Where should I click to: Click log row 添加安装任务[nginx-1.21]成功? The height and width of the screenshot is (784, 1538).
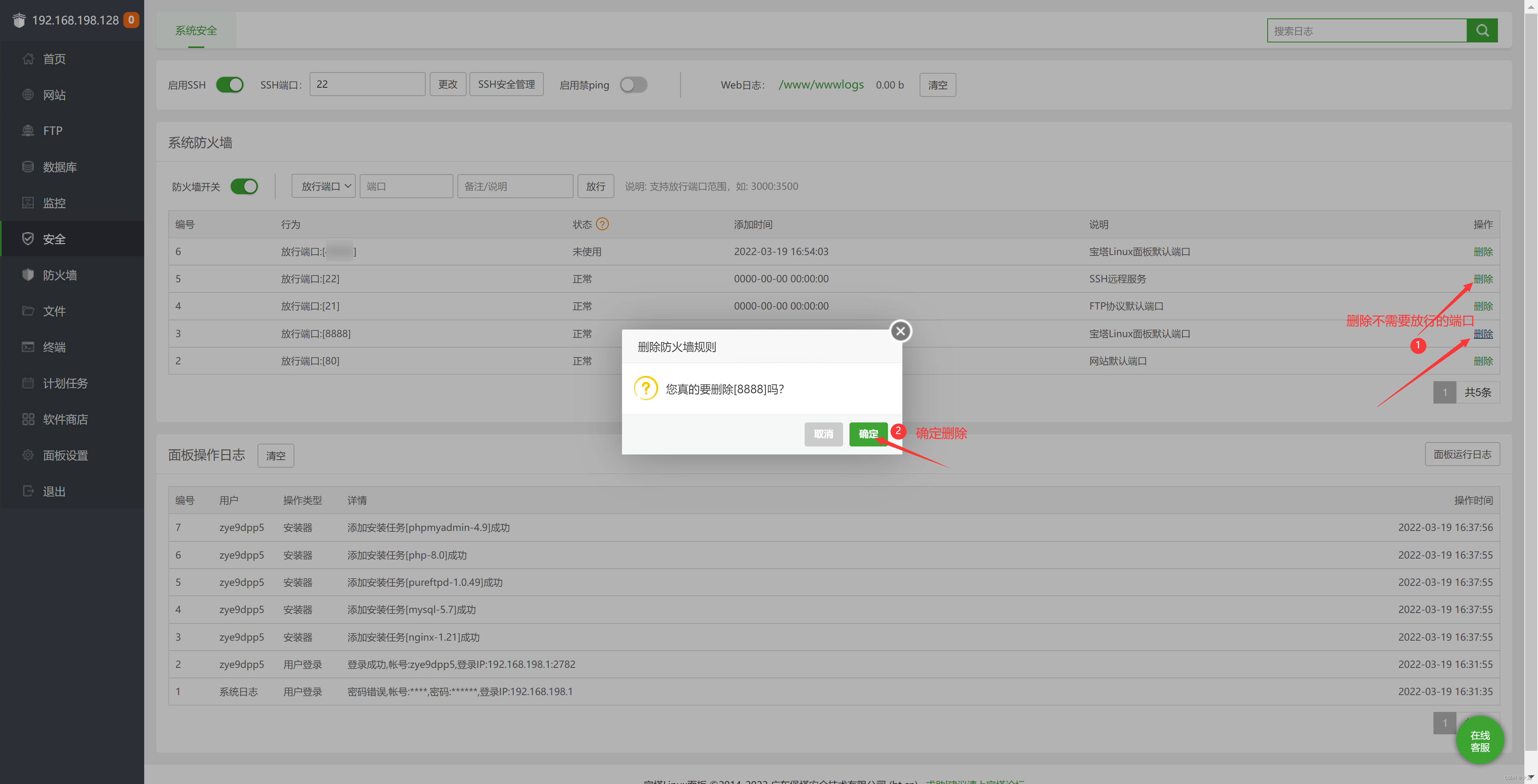point(833,637)
